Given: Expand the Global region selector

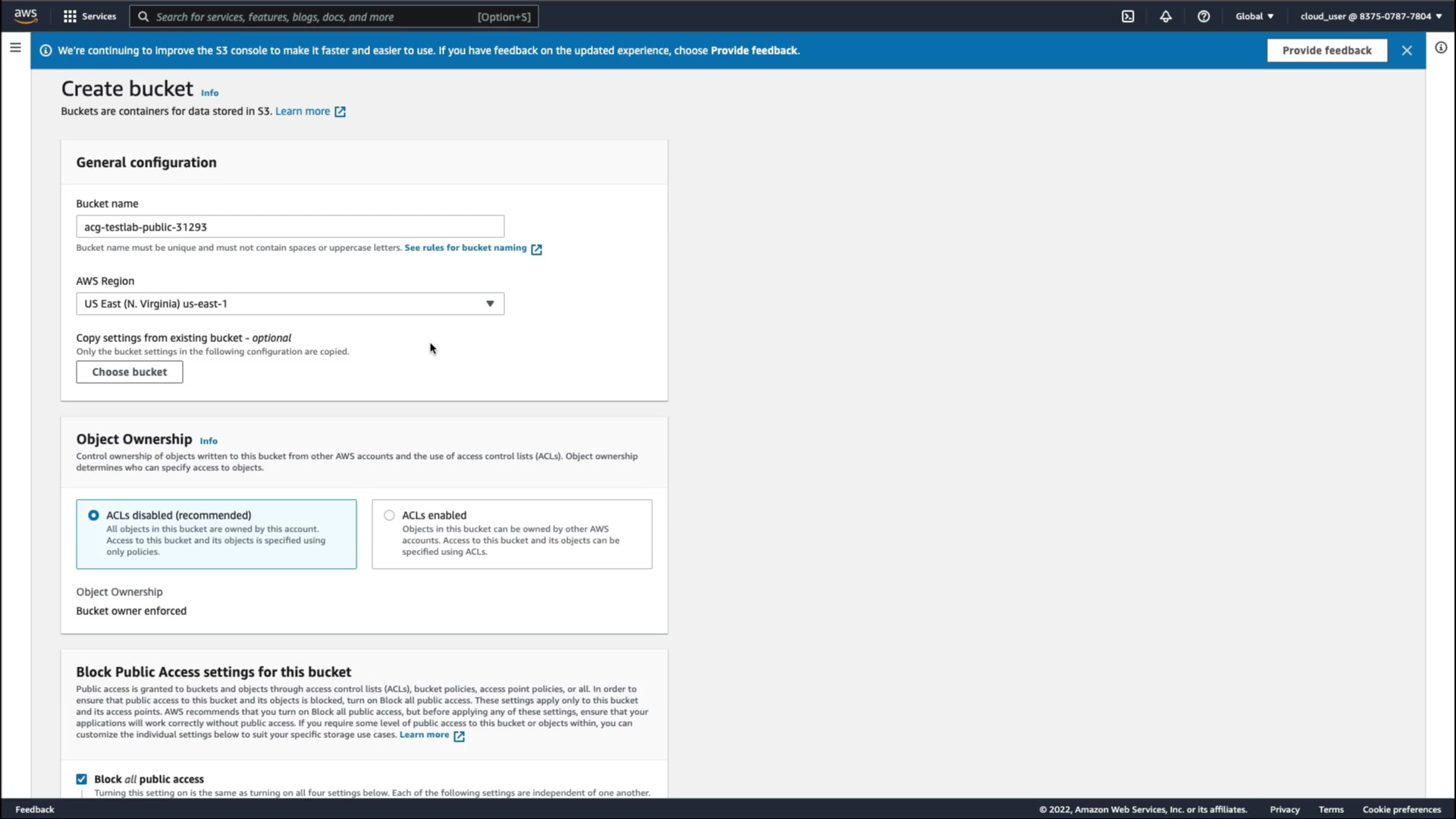Looking at the screenshot, I should point(1254,16).
